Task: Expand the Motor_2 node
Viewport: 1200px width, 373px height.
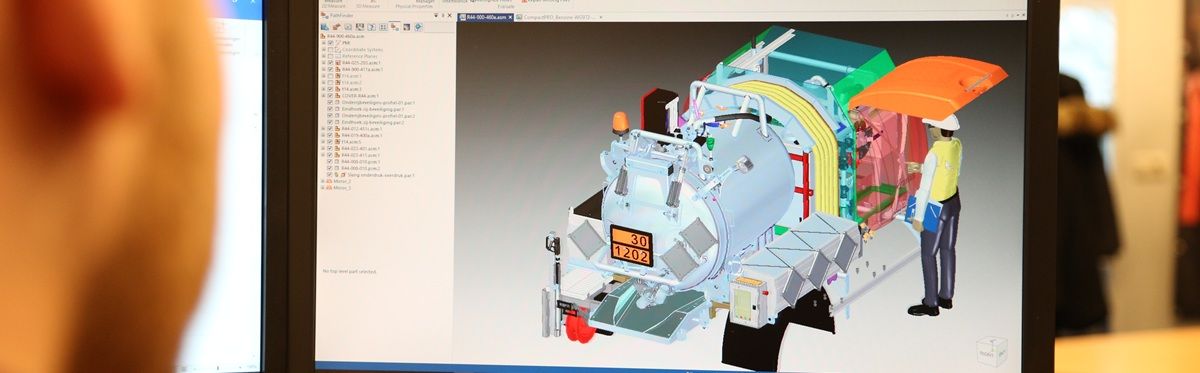Action: (322, 181)
